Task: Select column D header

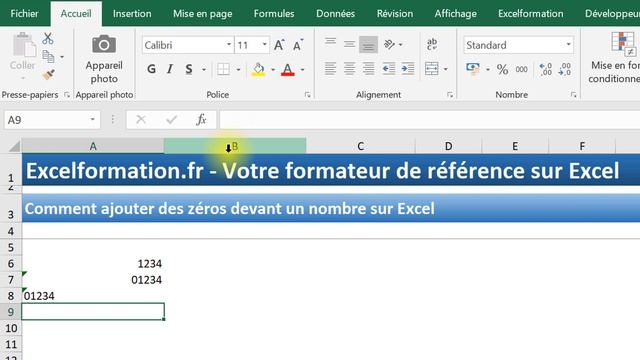Action: click(x=448, y=146)
